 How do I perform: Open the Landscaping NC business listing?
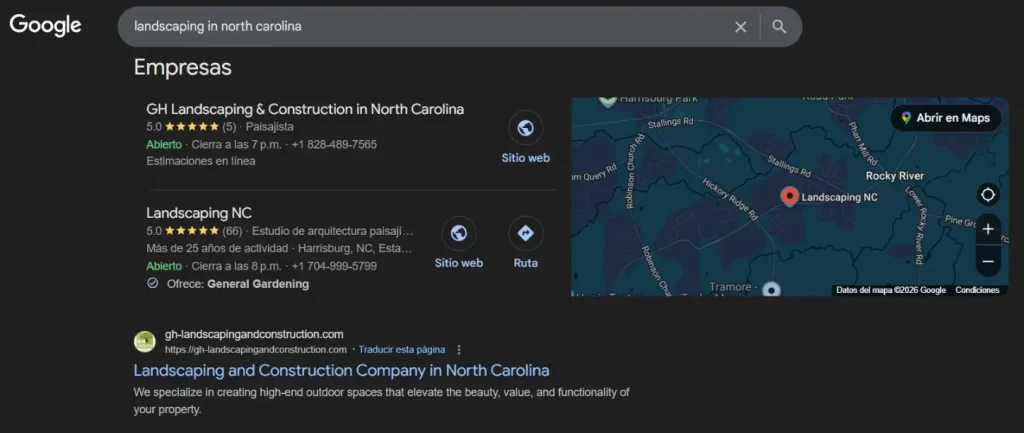(199, 213)
